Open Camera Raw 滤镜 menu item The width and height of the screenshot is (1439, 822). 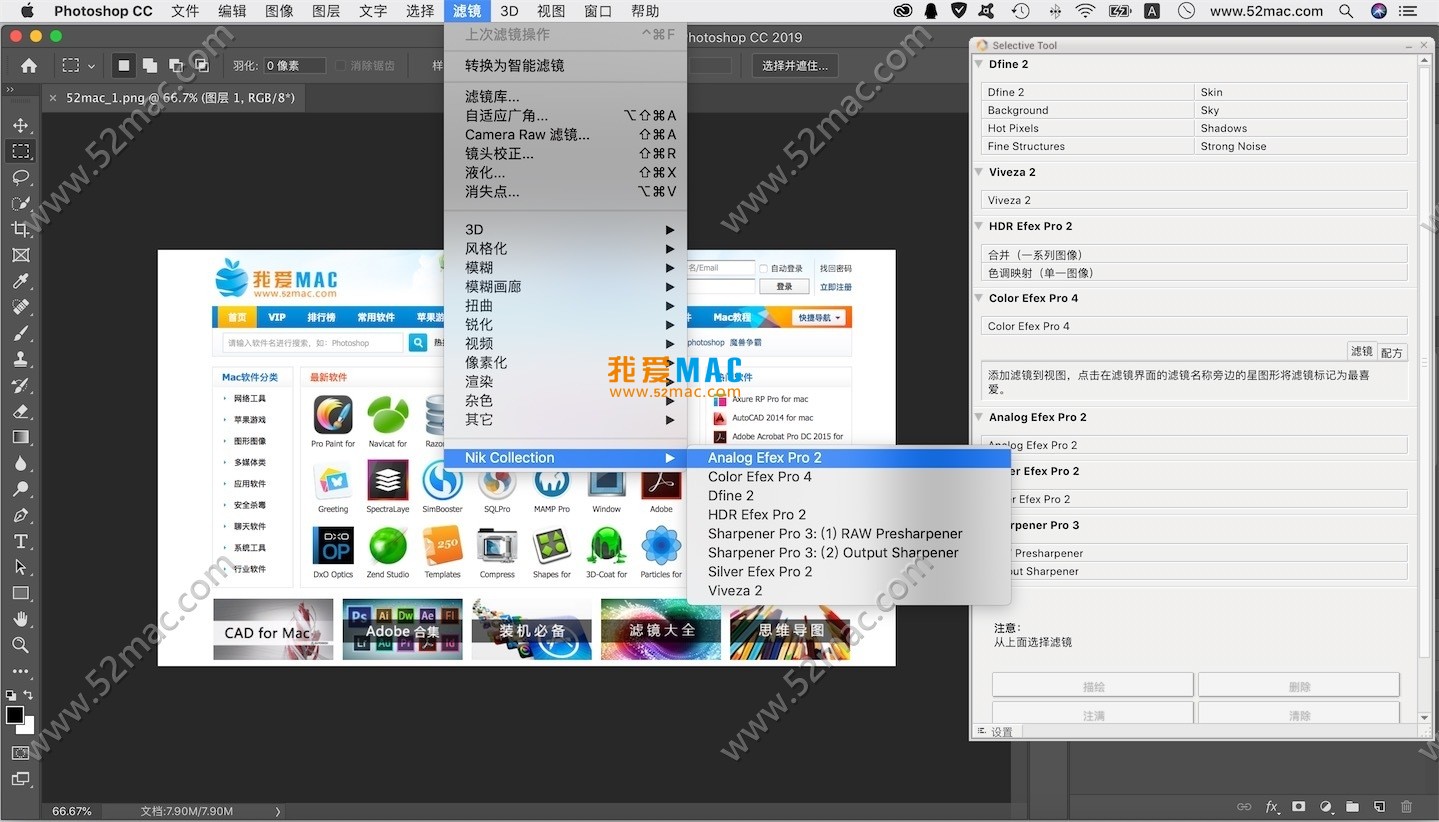(x=565, y=134)
